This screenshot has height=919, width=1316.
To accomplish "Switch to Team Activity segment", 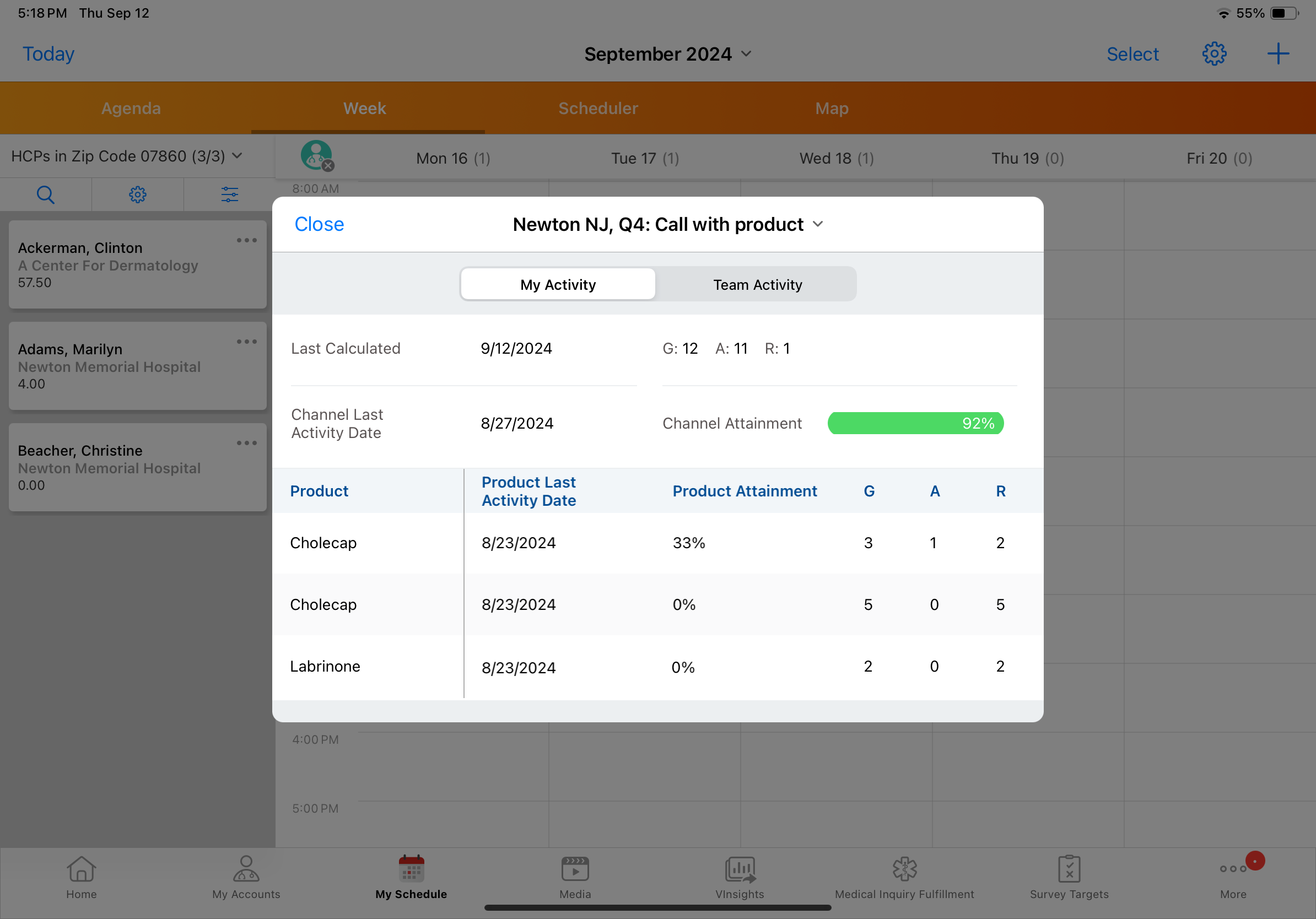I will [x=757, y=285].
